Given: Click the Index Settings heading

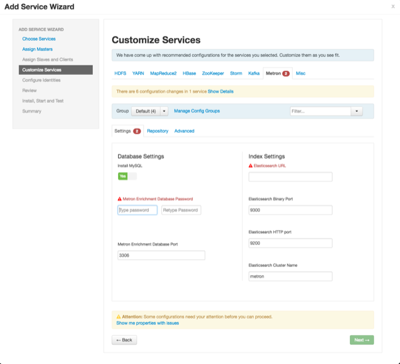Looking at the screenshot, I should click(x=267, y=156).
